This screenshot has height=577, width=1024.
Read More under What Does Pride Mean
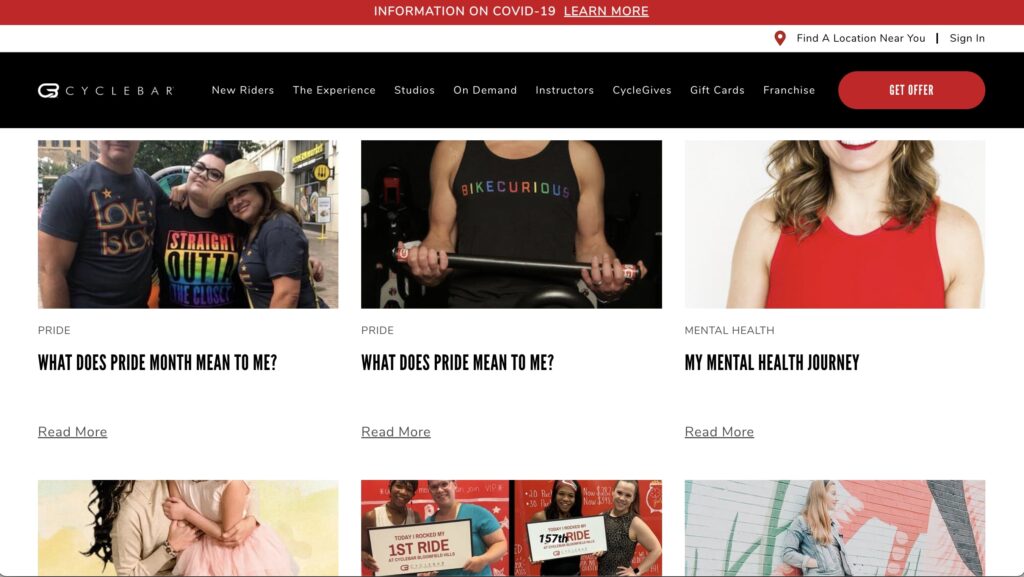[x=396, y=432]
